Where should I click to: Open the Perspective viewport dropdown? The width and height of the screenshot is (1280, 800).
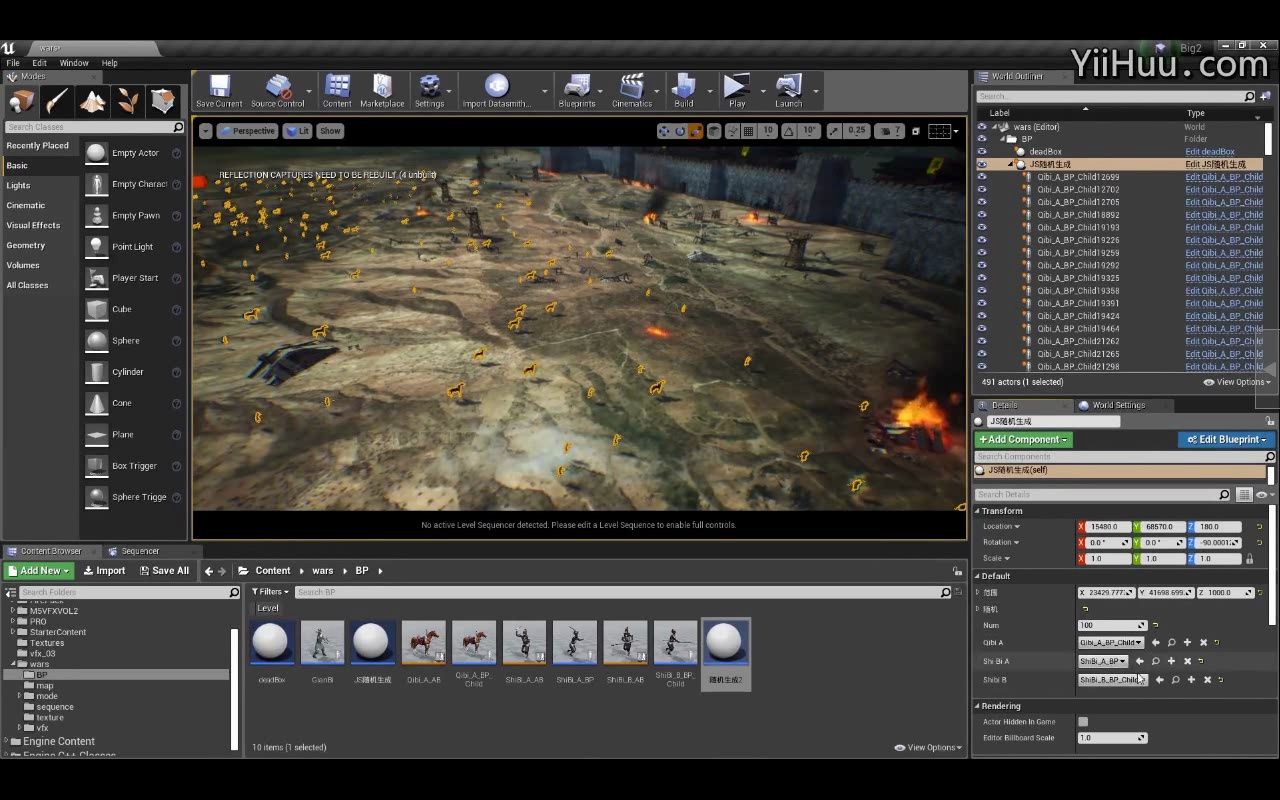247,131
